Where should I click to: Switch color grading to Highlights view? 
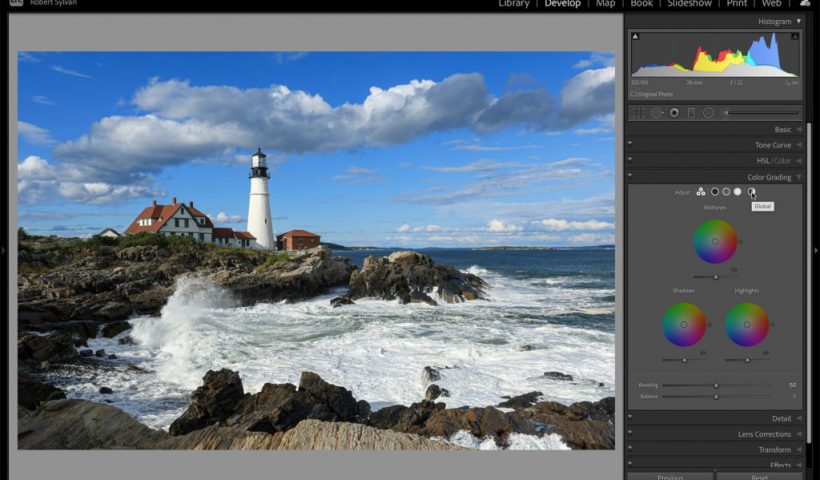coord(737,192)
